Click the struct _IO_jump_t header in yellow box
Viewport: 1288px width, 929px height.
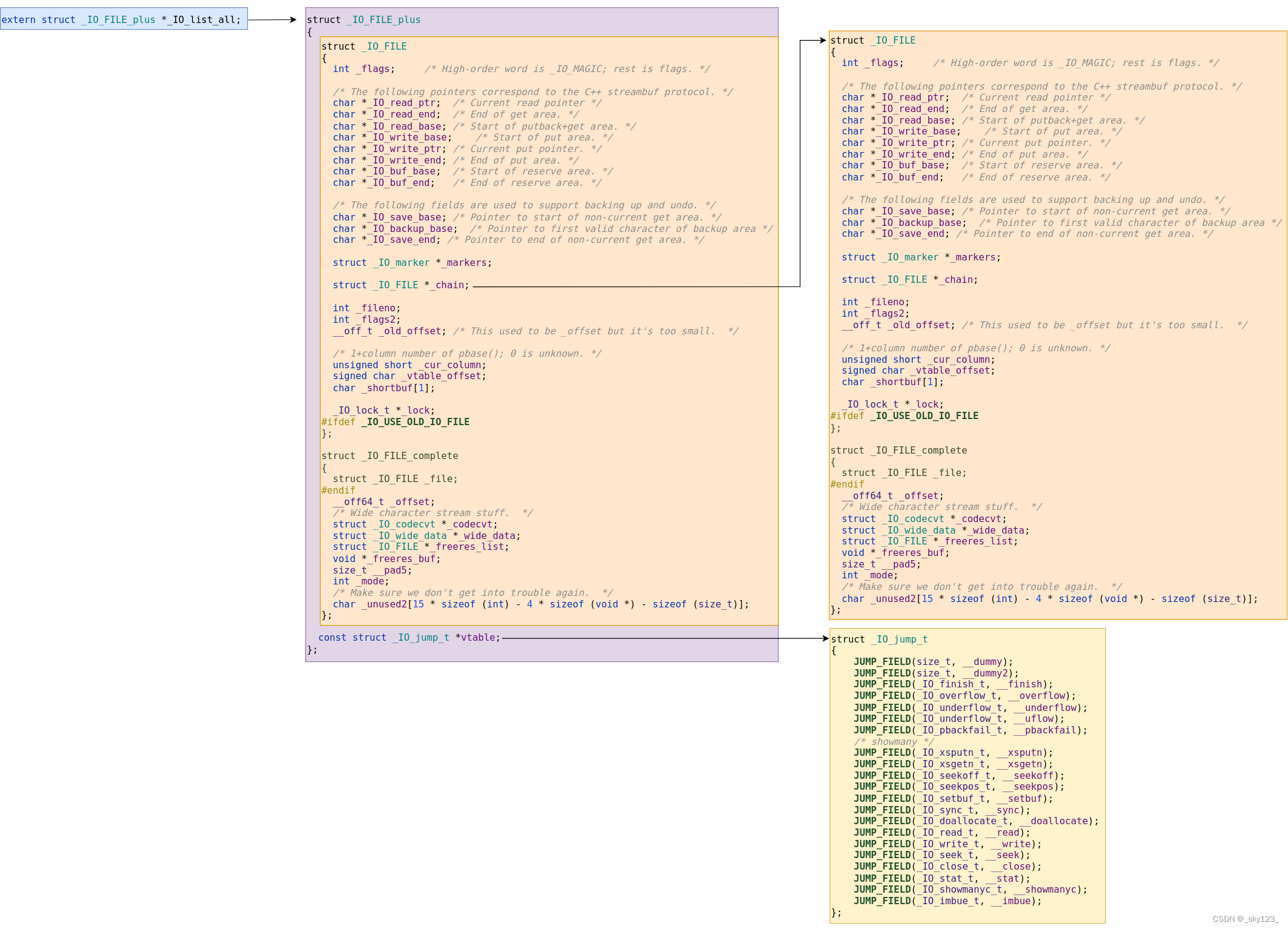point(880,639)
